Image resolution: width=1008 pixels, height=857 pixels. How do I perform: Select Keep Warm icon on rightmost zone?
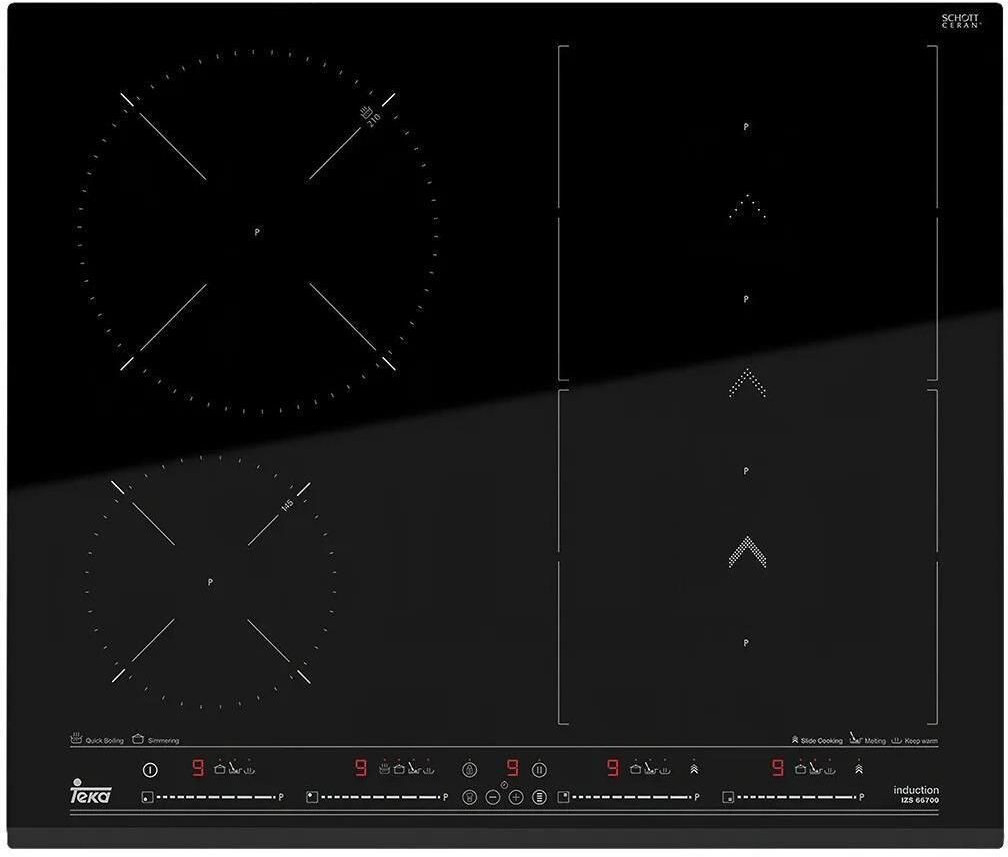[830, 769]
